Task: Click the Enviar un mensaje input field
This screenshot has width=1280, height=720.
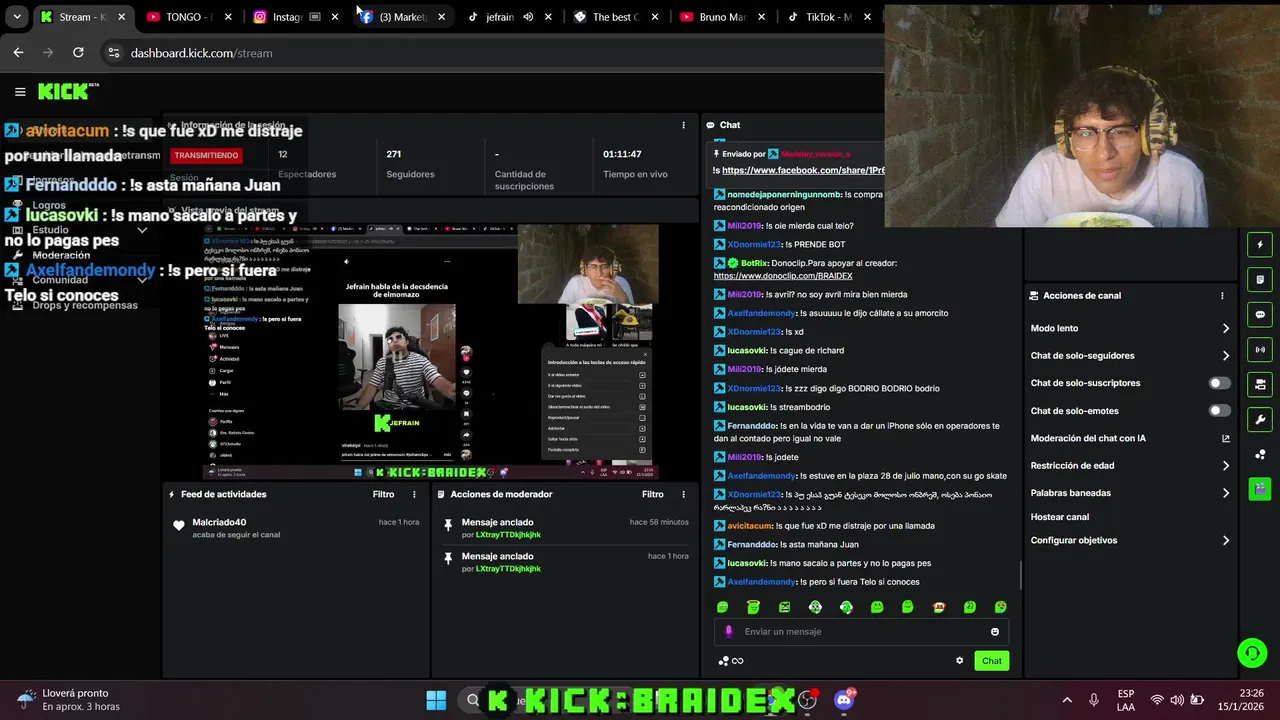Action: 862,632
